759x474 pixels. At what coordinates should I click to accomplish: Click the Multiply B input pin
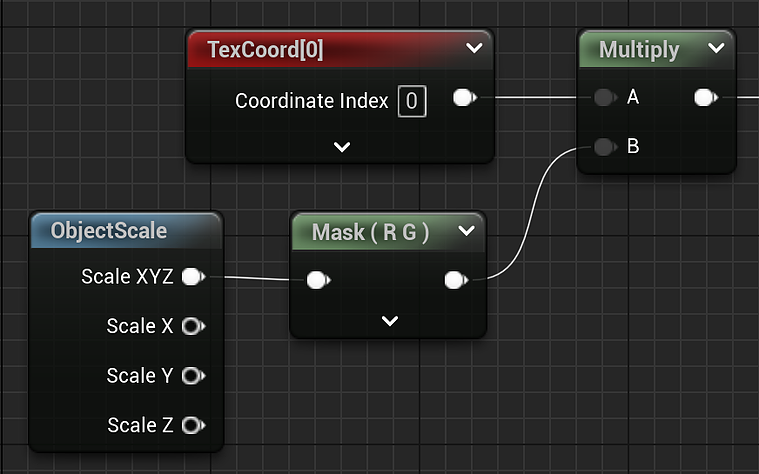pos(605,146)
